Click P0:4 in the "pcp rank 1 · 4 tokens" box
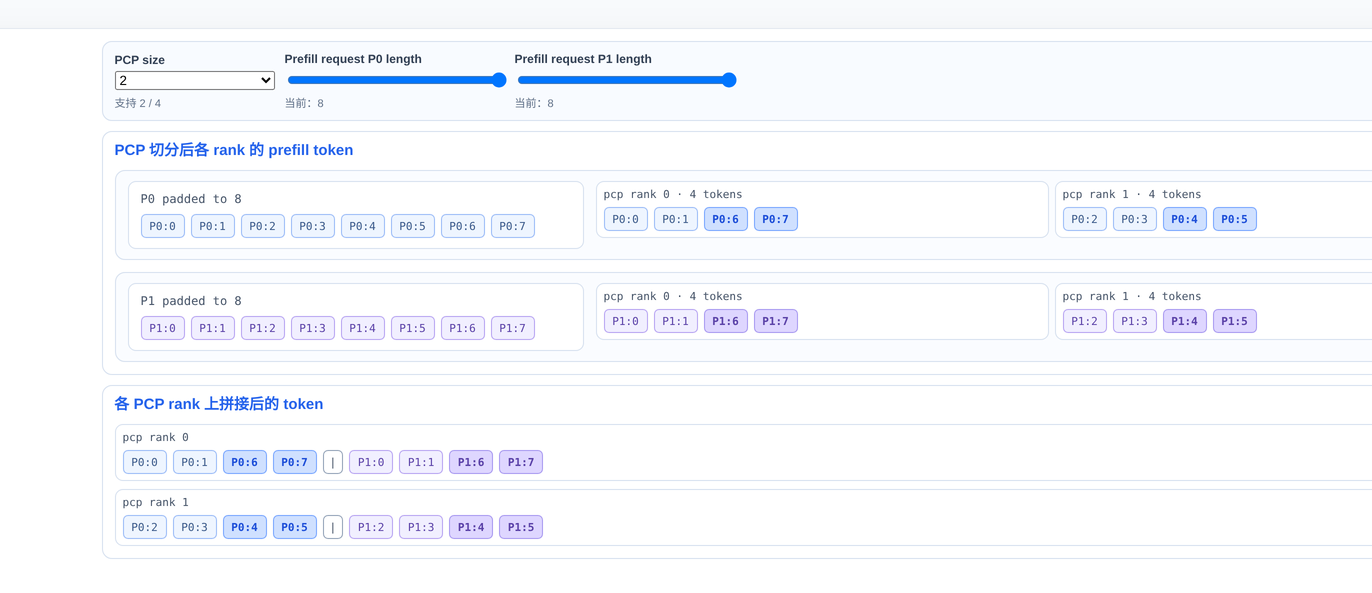This screenshot has width=1372, height=593. [1185, 219]
